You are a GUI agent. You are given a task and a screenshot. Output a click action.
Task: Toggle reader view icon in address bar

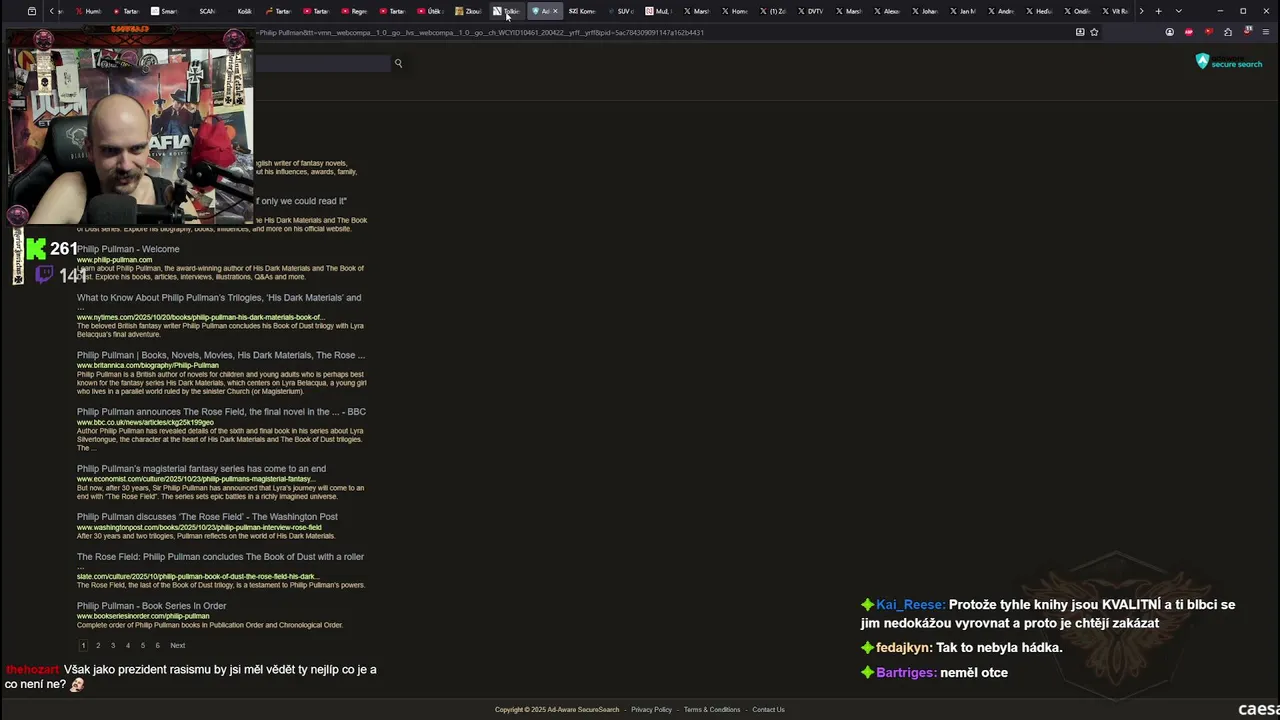1080,32
